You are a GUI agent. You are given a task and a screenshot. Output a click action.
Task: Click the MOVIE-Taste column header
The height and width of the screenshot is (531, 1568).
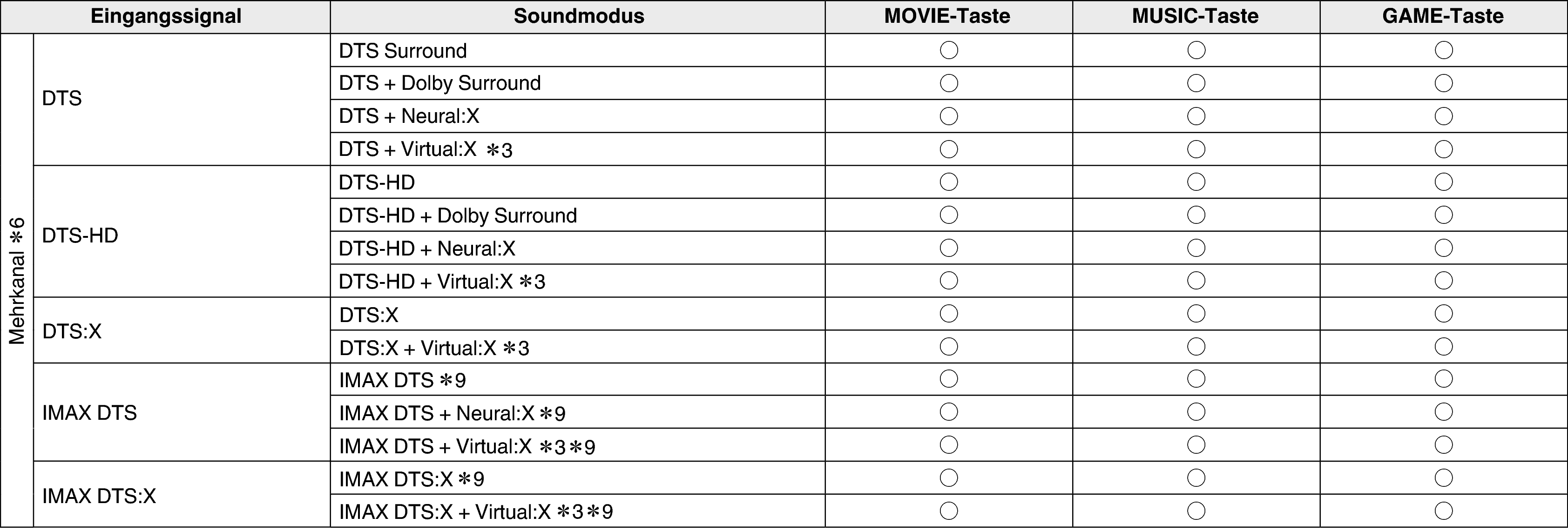pos(947,16)
